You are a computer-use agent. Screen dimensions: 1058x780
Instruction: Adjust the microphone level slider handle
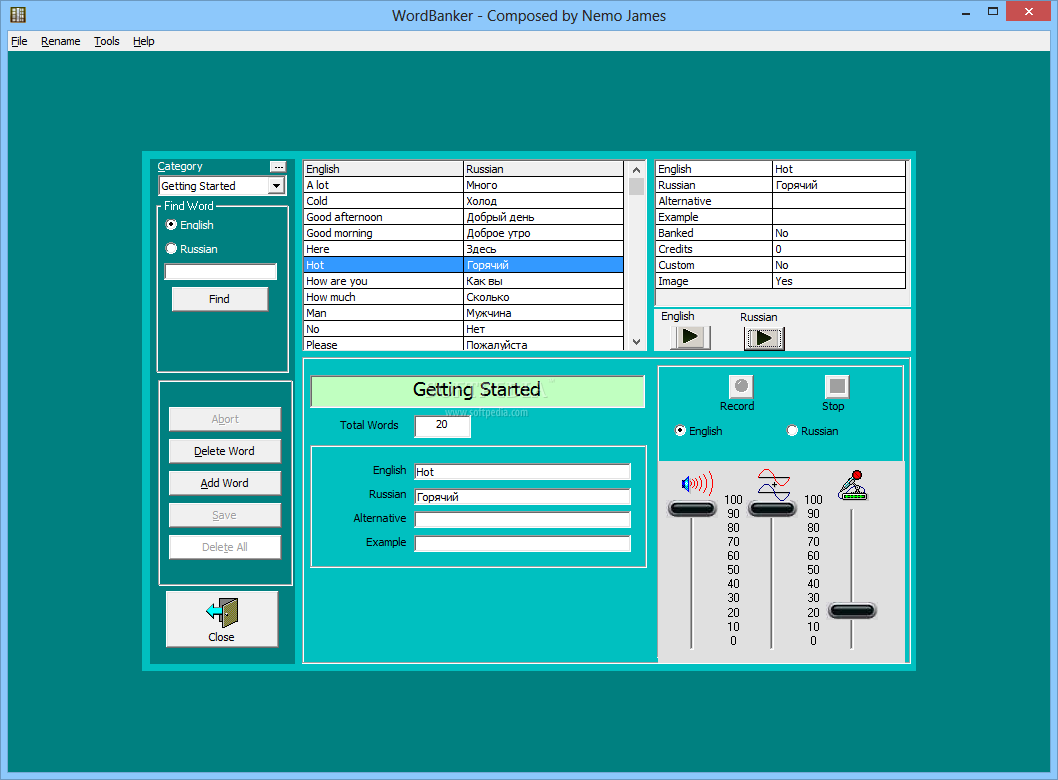tap(852, 611)
